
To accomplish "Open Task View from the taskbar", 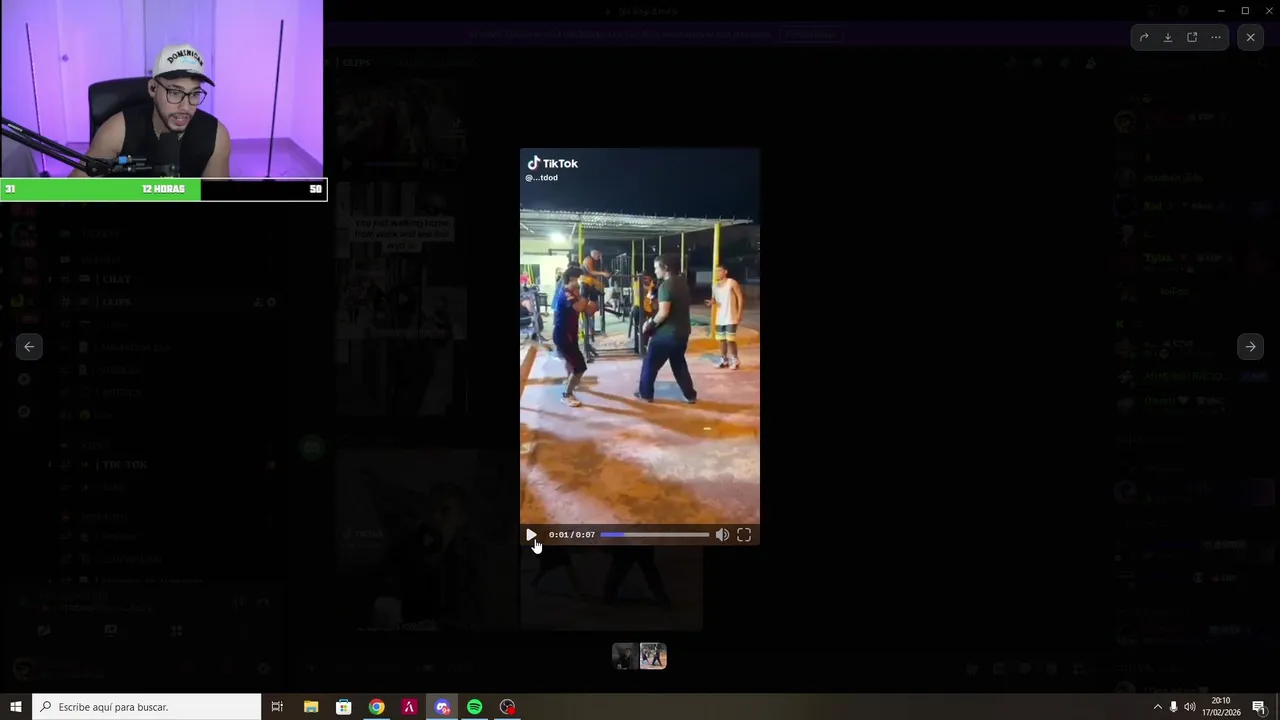I will 277,707.
